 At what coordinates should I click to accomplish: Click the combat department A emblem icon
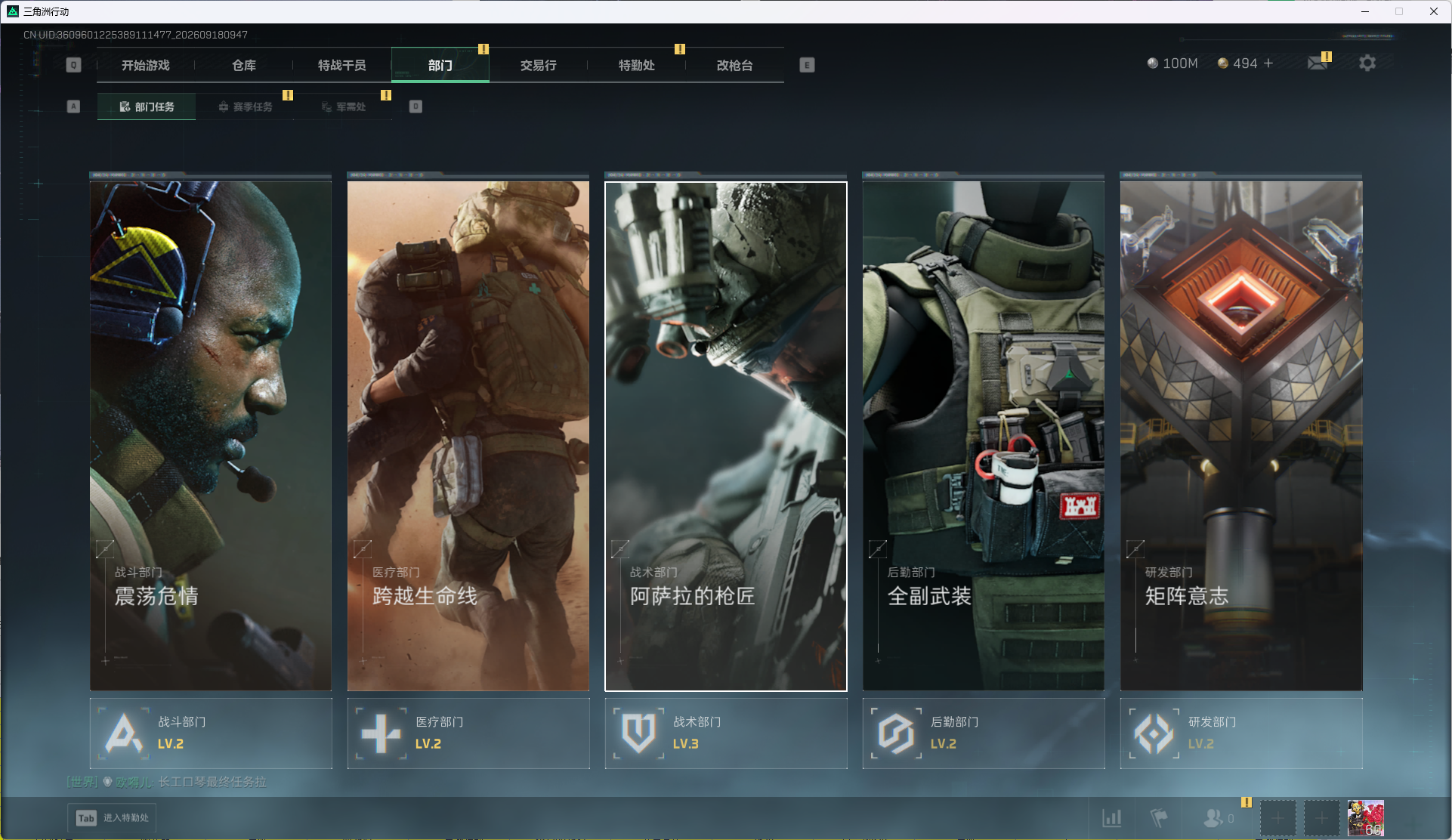124,733
